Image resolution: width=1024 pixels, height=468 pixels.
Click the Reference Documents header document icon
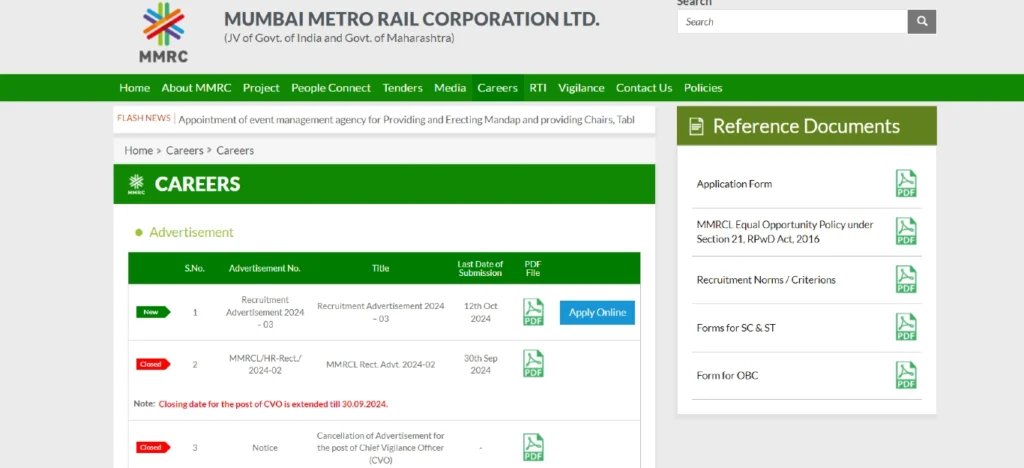[697, 126]
